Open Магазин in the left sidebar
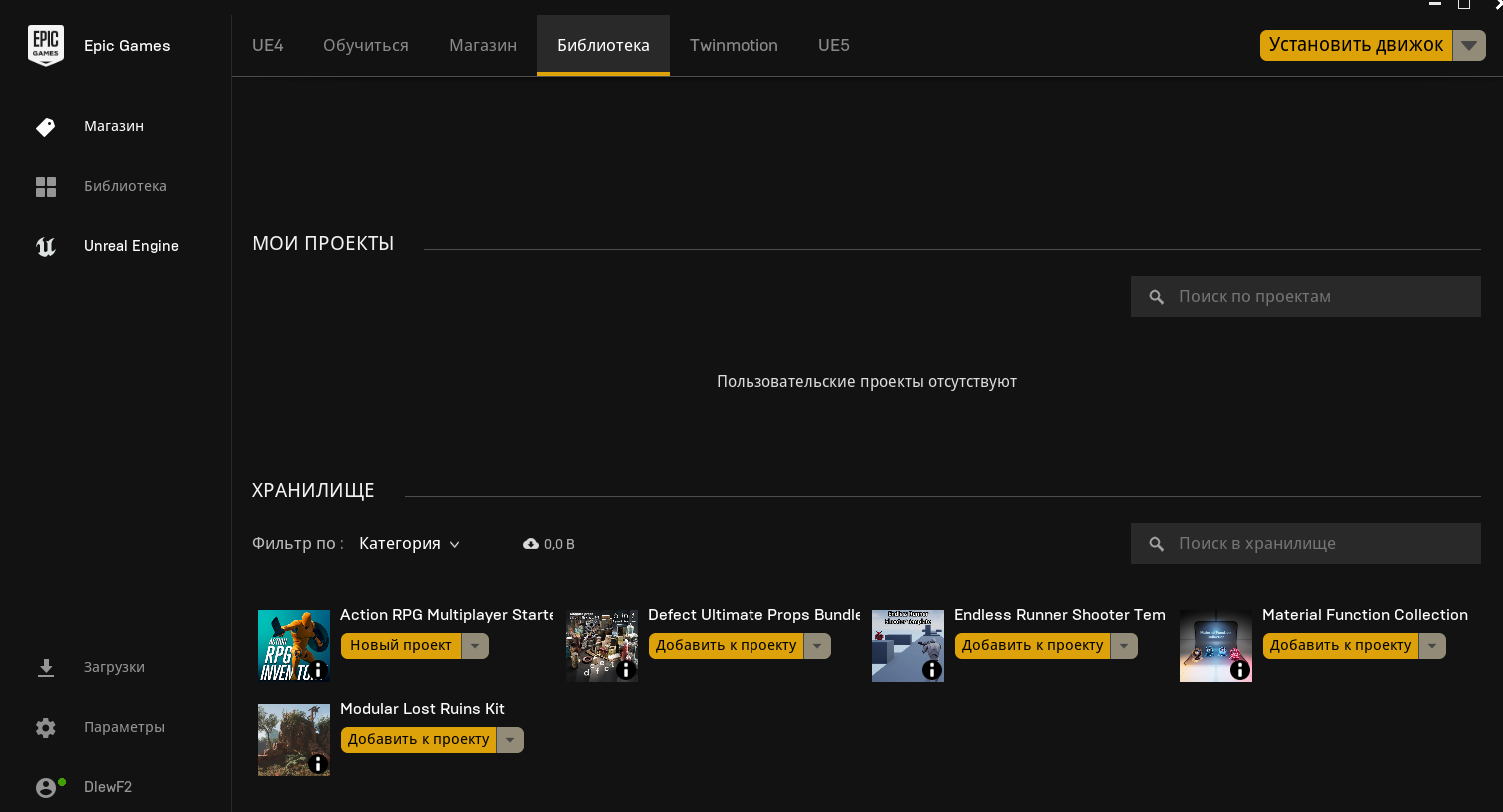Screen dimensions: 1503x812 [x=115, y=126]
